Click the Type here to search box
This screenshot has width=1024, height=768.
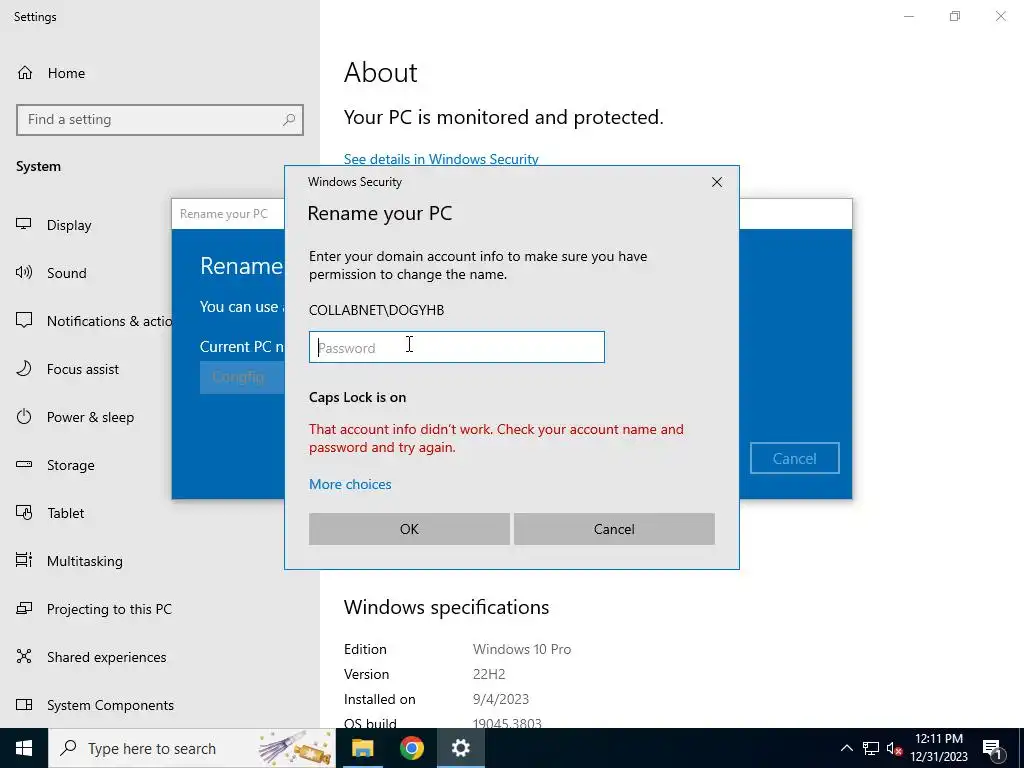(x=192, y=748)
